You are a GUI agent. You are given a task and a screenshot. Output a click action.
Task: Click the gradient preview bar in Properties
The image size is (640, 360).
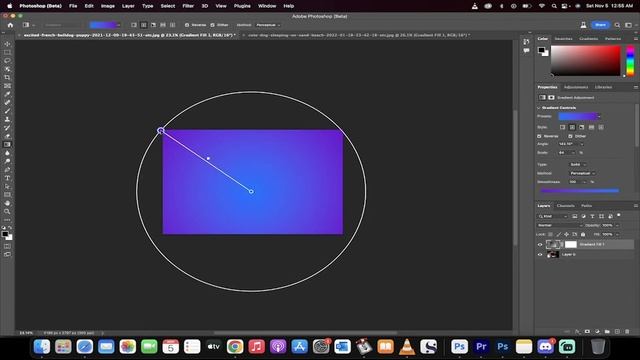[x=579, y=191]
